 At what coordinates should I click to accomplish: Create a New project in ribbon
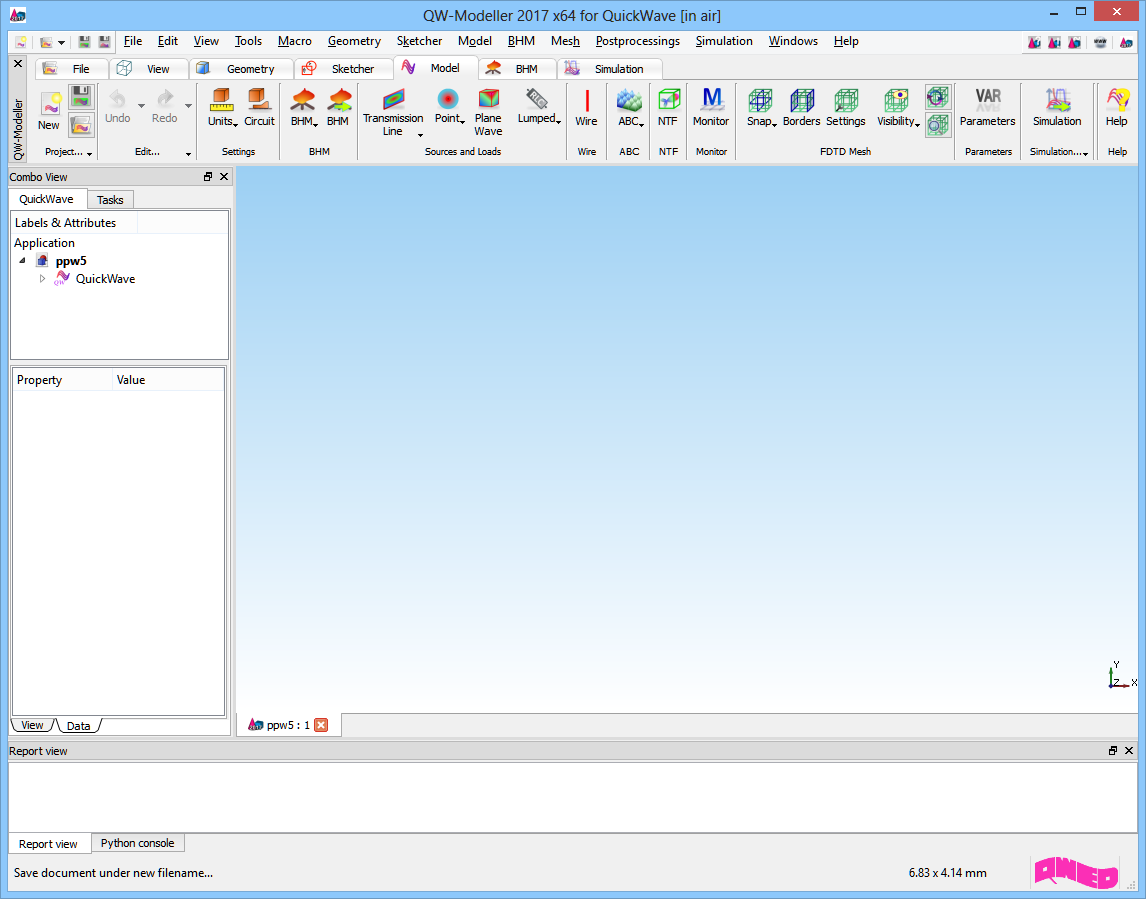[x=50, y=111]
